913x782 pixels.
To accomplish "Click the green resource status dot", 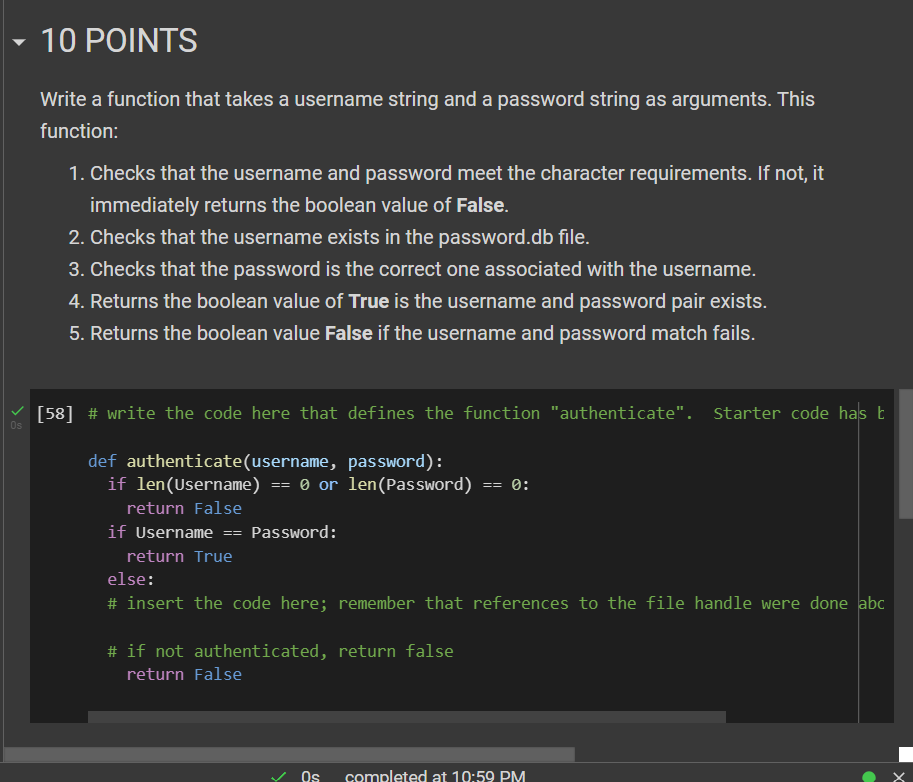I will [869, 775].
